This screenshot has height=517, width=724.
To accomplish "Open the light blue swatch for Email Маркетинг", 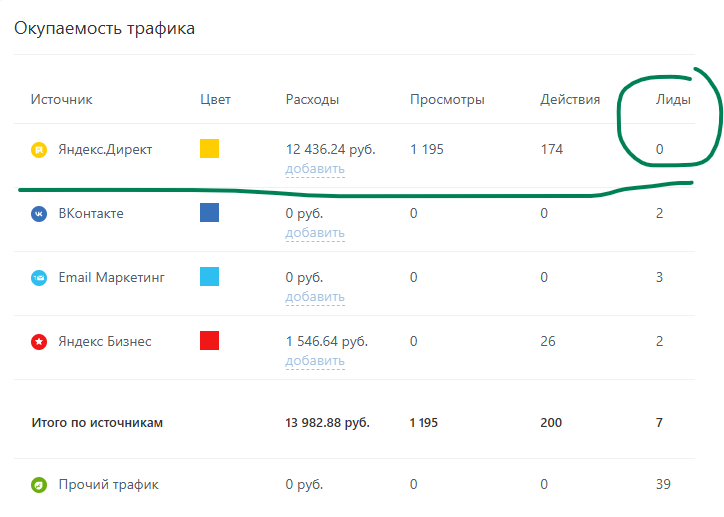I will (209, 277).
